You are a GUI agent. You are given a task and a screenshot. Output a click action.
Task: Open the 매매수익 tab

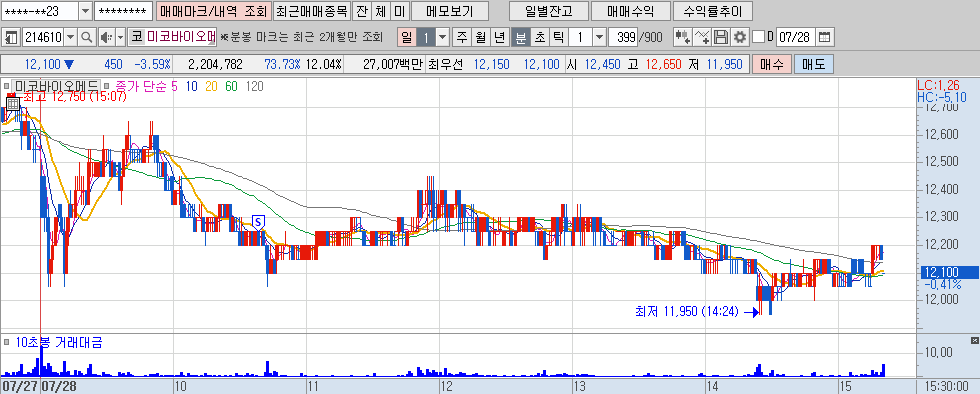631,11
